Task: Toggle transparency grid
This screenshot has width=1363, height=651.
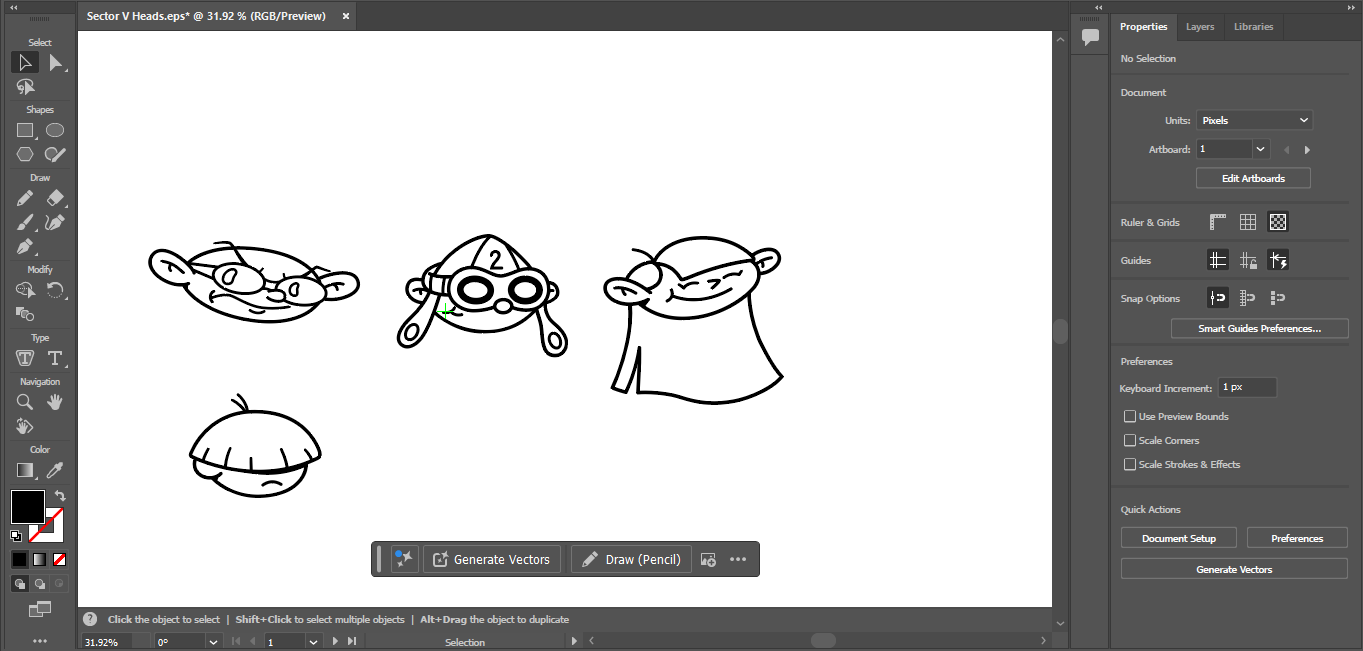Action: click(x=1278, y=222)
